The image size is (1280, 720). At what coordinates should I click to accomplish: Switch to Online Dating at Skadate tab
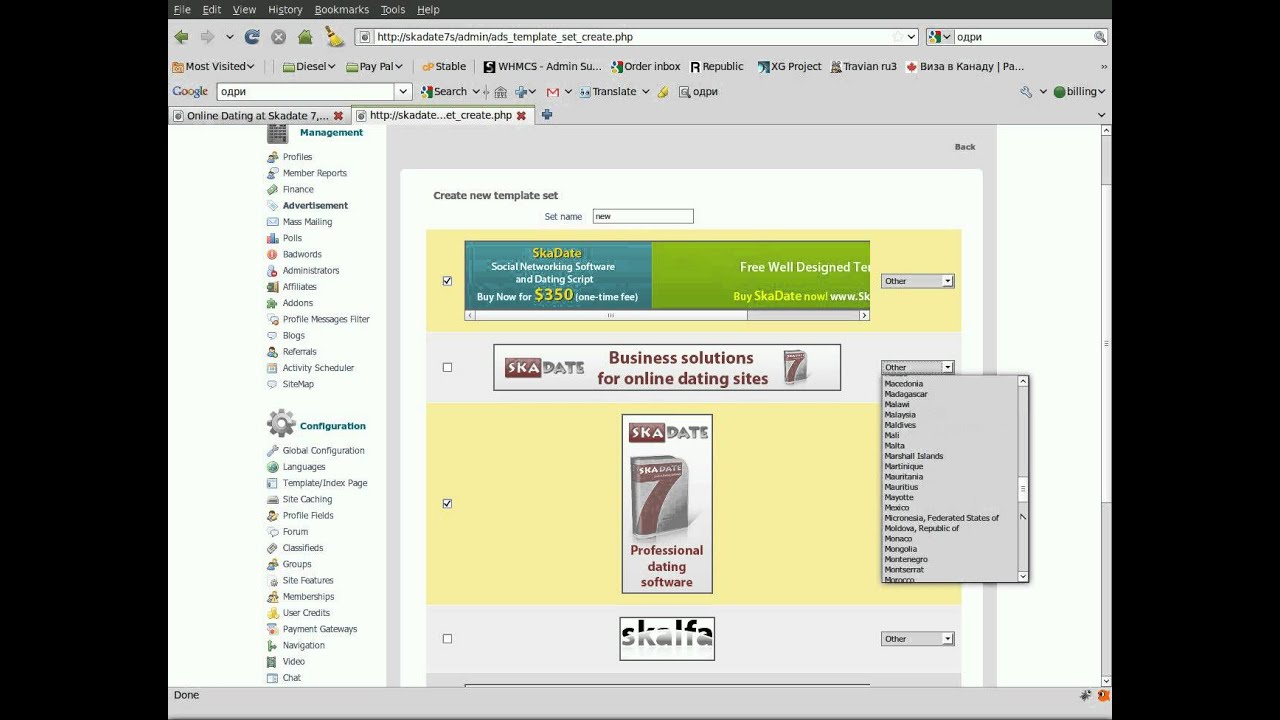[x=258, y=115]
